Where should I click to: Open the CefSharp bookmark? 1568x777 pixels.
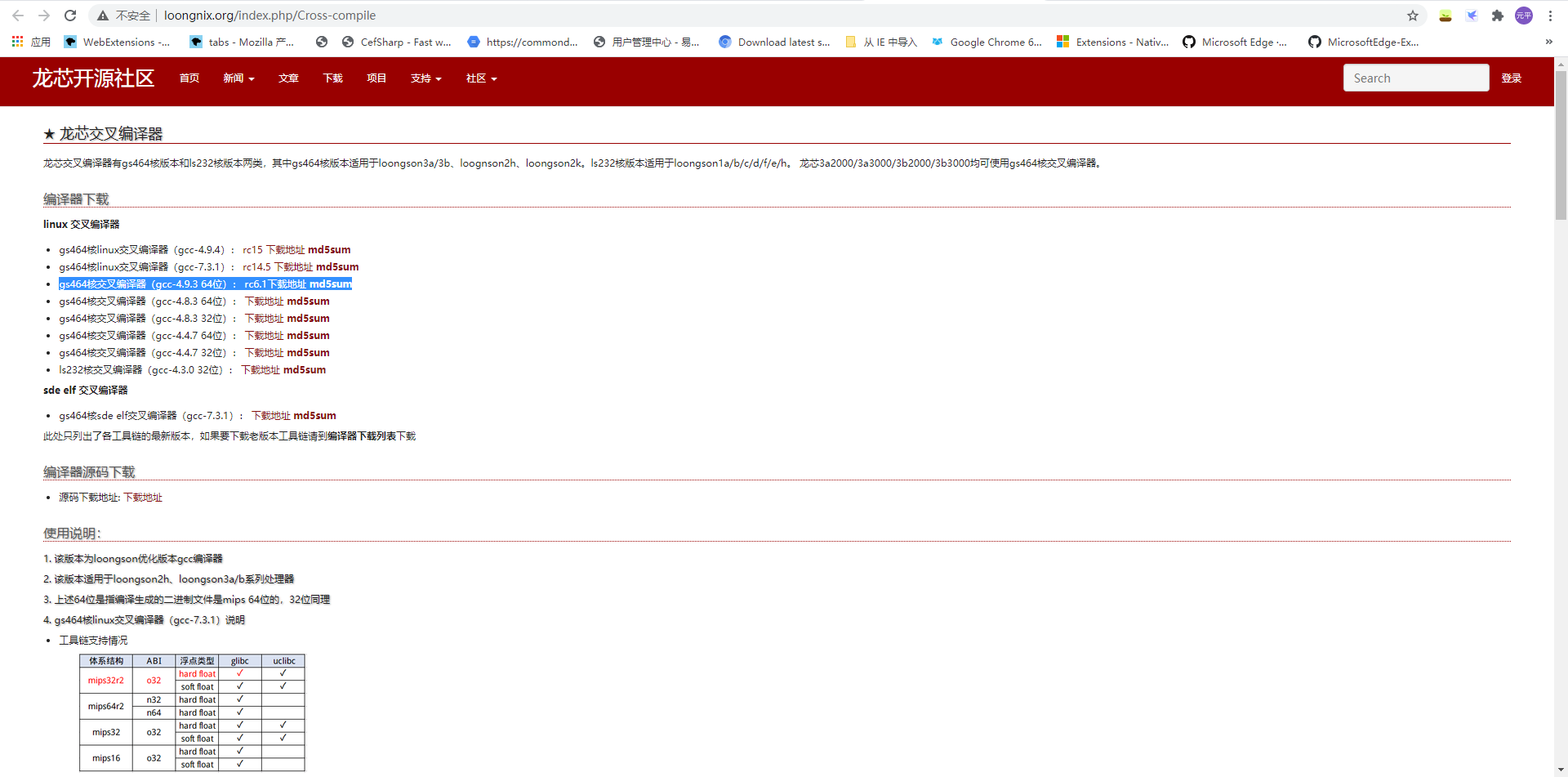pyautogui.click(x=396, y=42)
